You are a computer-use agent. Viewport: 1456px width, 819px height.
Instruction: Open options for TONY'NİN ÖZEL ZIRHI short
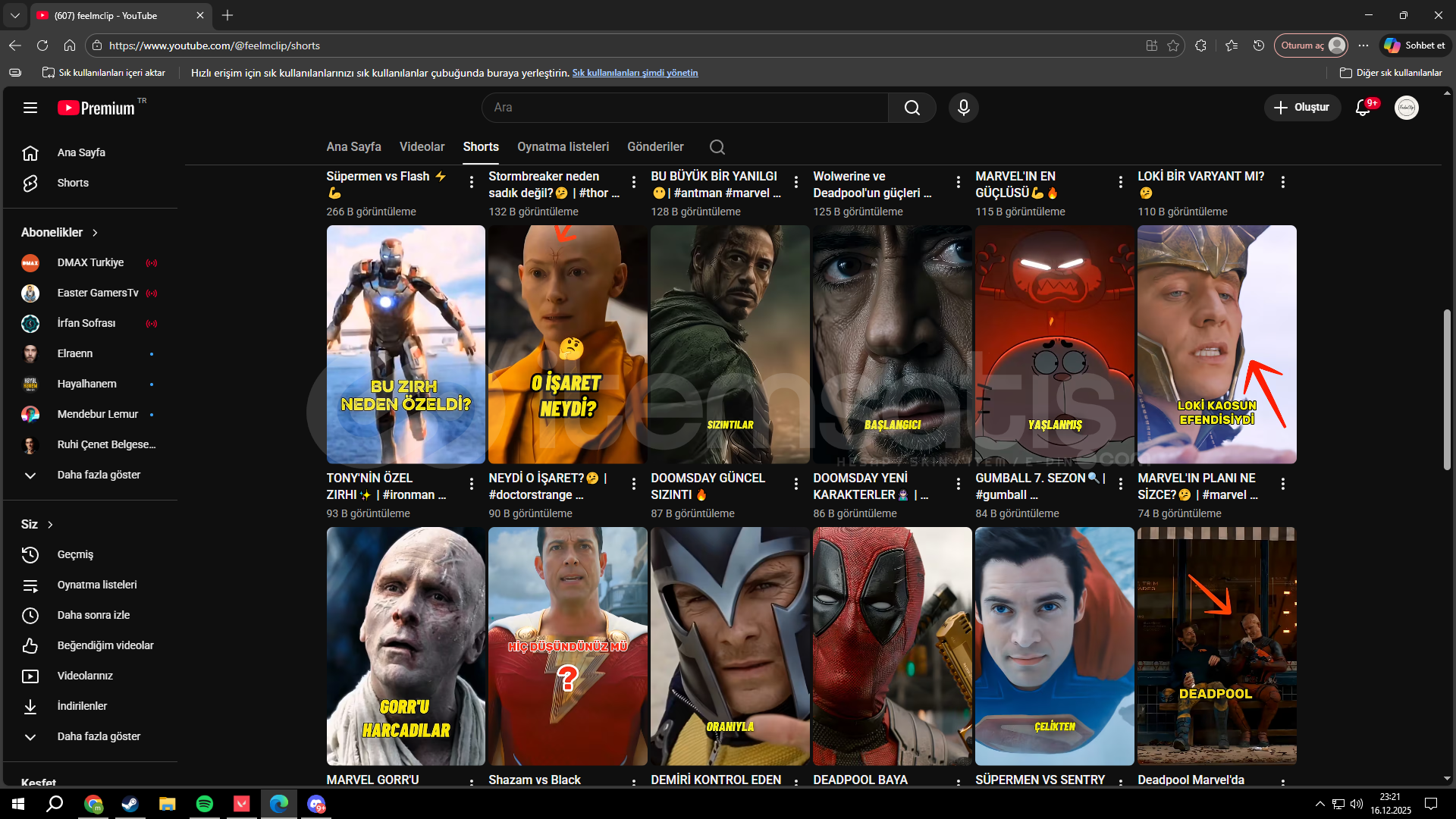pos(472,484)
